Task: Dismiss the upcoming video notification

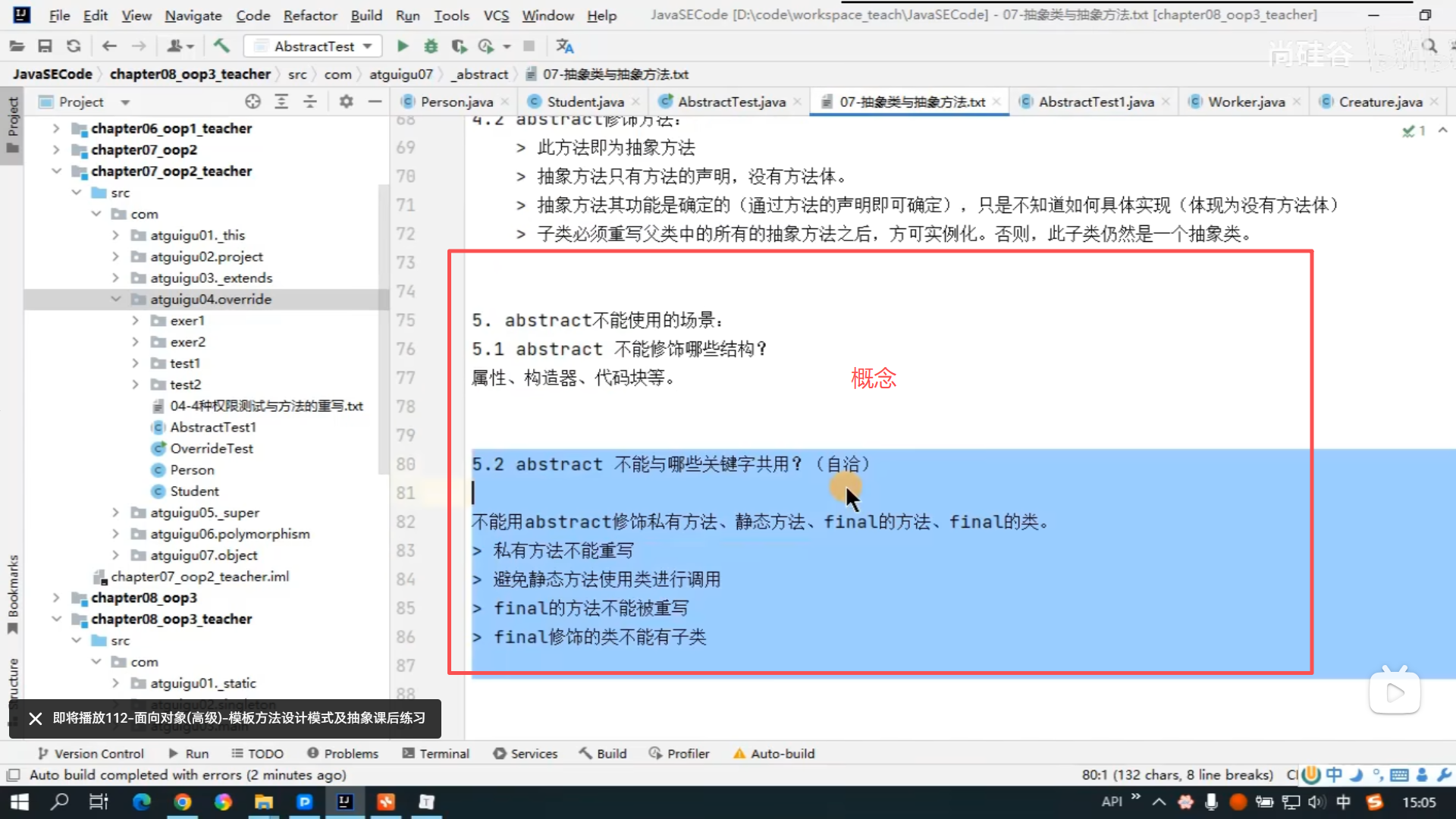Action: pos(36,719)
